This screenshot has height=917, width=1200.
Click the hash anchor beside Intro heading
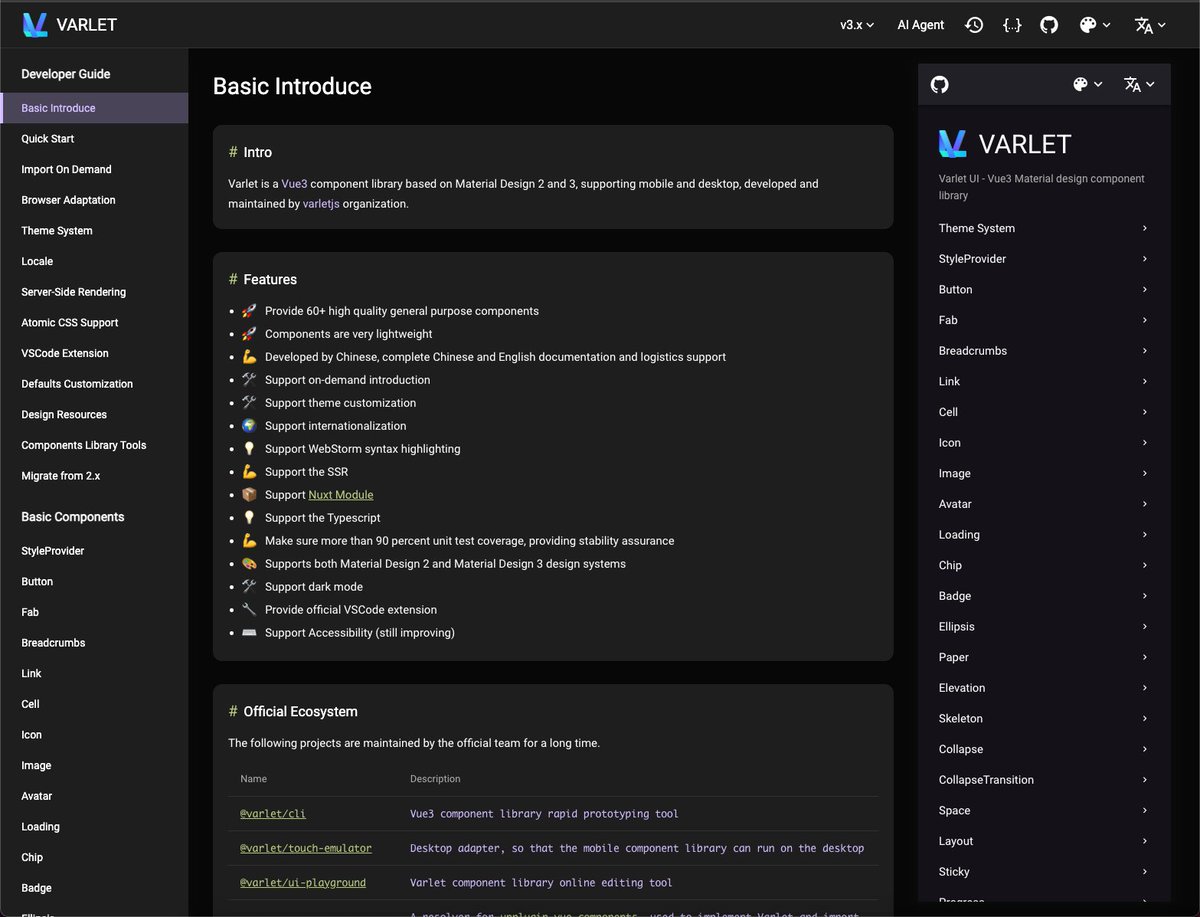[233, 152]
